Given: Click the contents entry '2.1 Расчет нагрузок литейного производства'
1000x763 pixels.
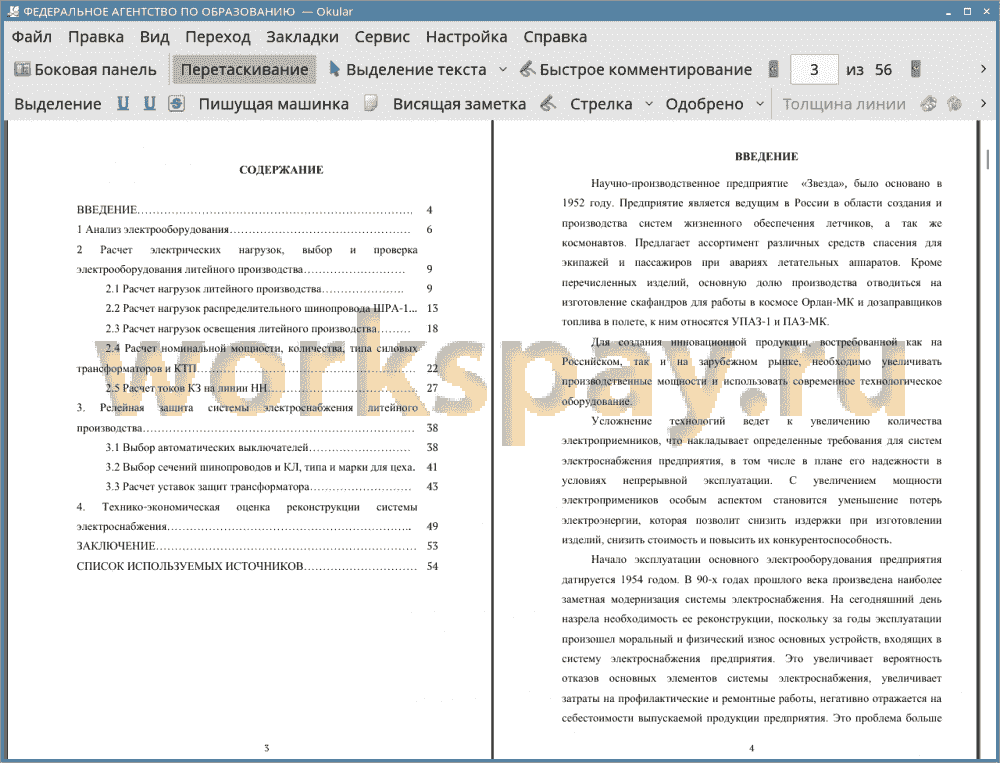Looking at the screenshot, I should [x=214, y=289].
